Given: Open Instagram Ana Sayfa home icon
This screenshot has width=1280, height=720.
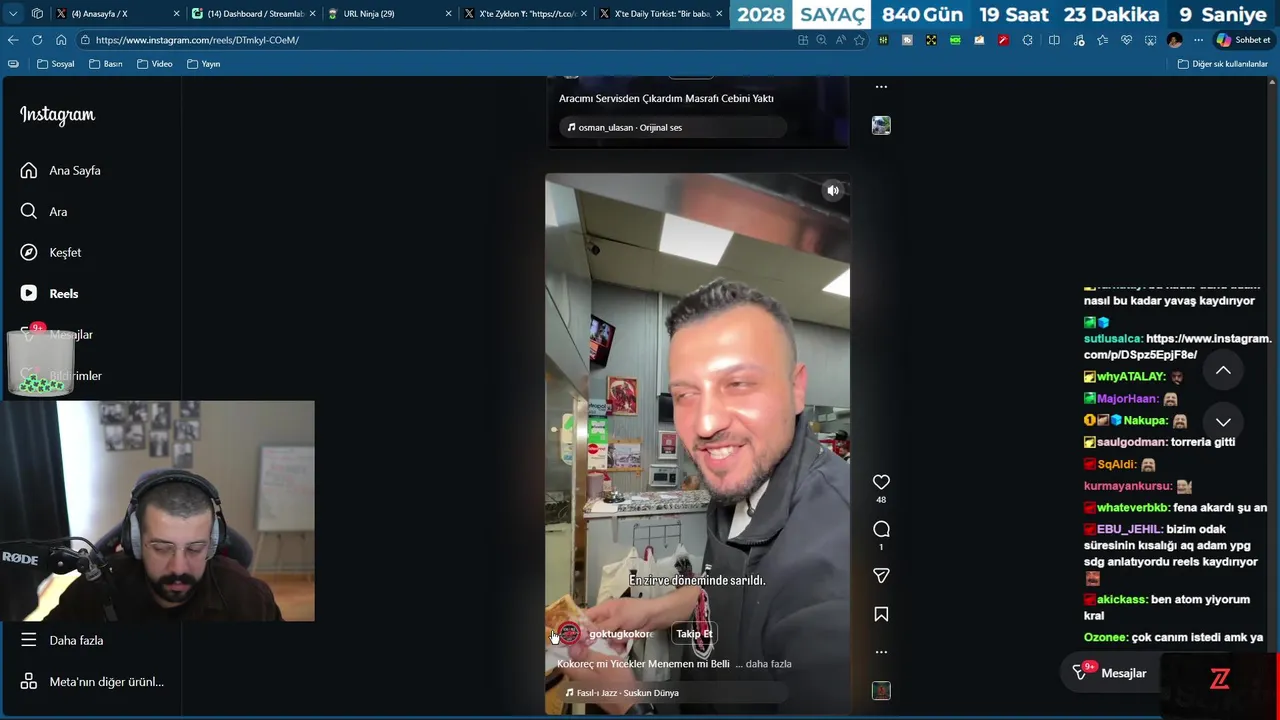Looking at the screenshot, I should click(29, 170).
